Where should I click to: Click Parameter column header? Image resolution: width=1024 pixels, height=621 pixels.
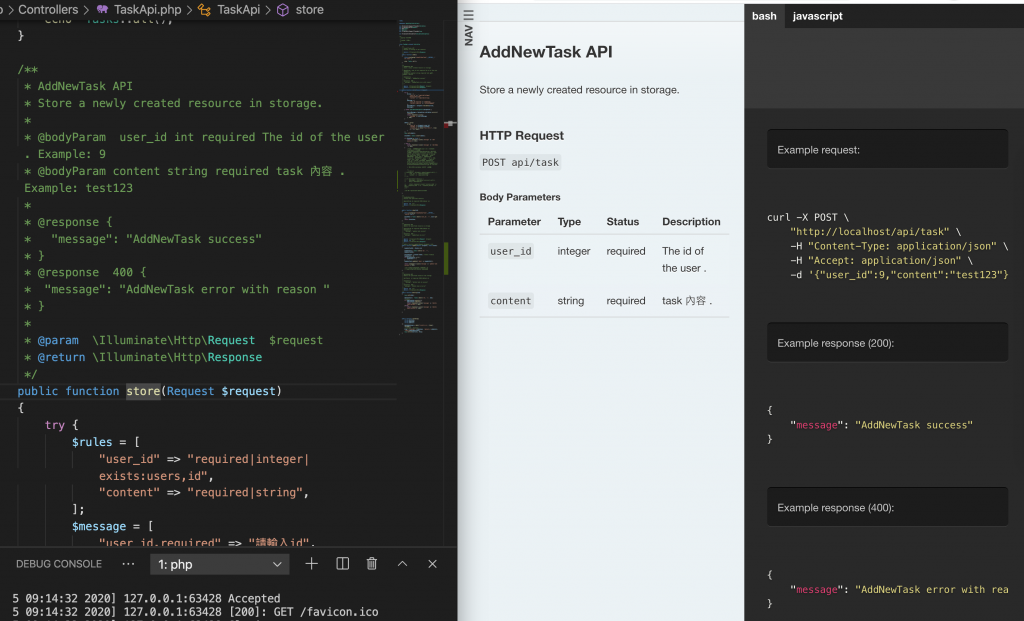[514, 221]
